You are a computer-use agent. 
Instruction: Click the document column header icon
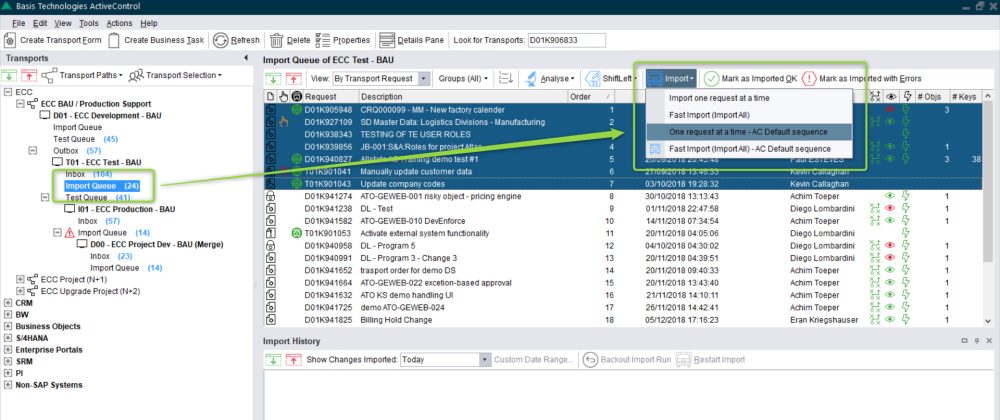click(x=270, y=97)
